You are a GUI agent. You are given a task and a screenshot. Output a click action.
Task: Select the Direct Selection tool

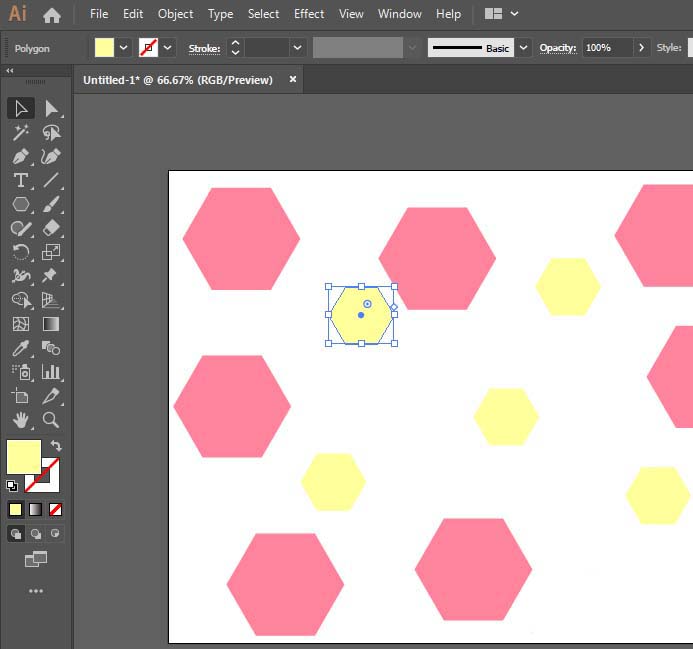tap(51, 108)
